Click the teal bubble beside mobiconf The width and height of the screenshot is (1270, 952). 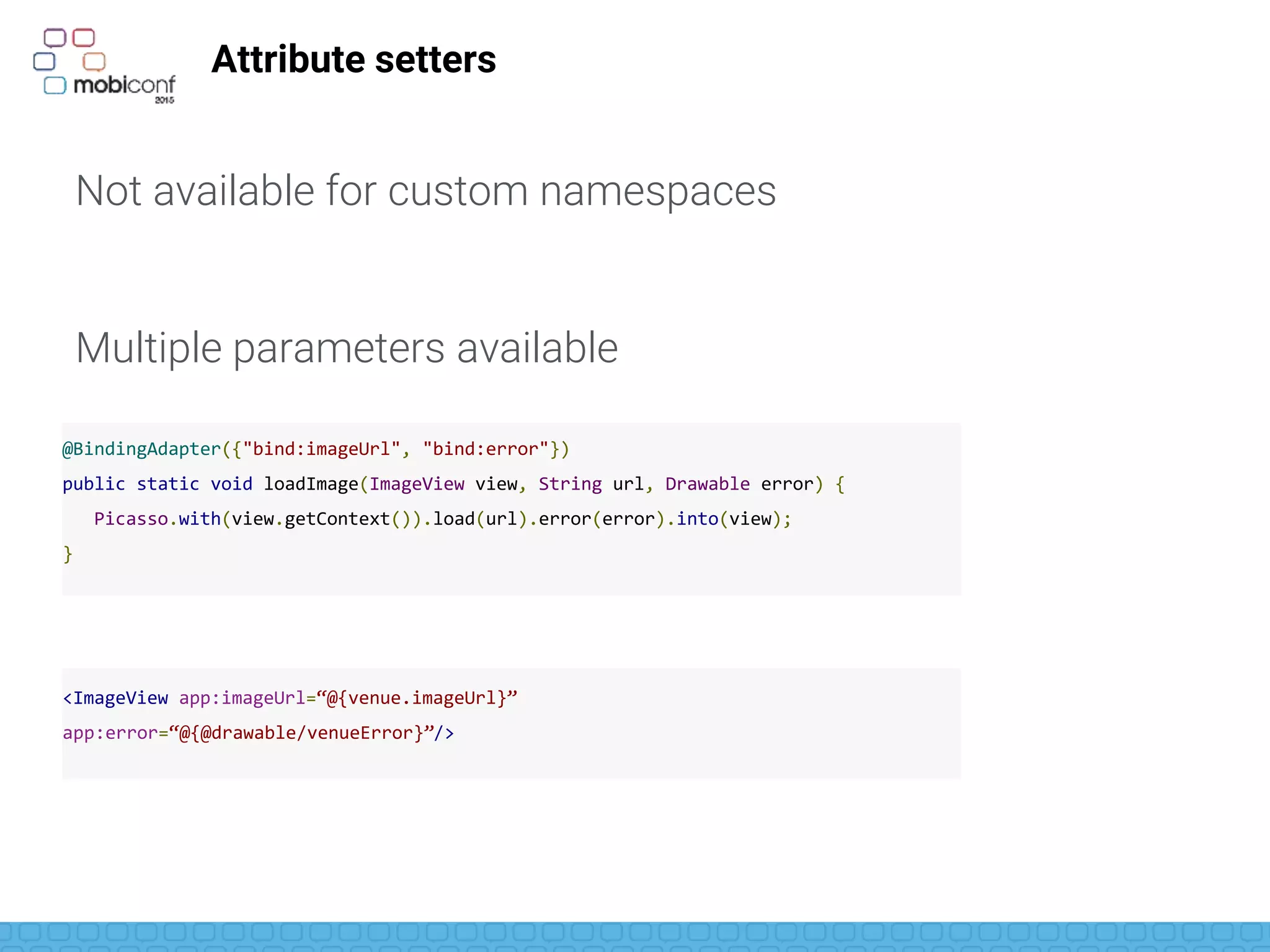[x=55, y=86]
